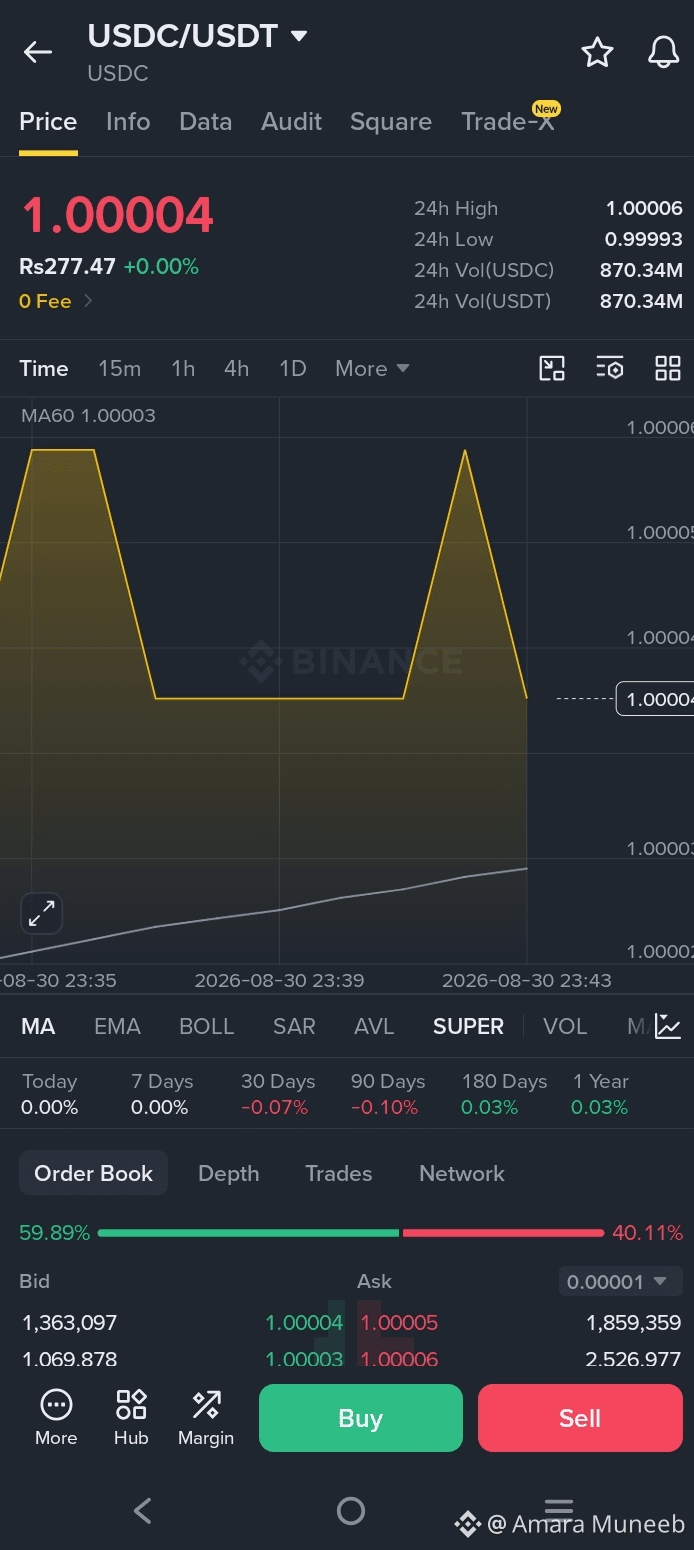Select the current price label 1.00004 on axis
694x1550 pixels.
pos(655,698)
